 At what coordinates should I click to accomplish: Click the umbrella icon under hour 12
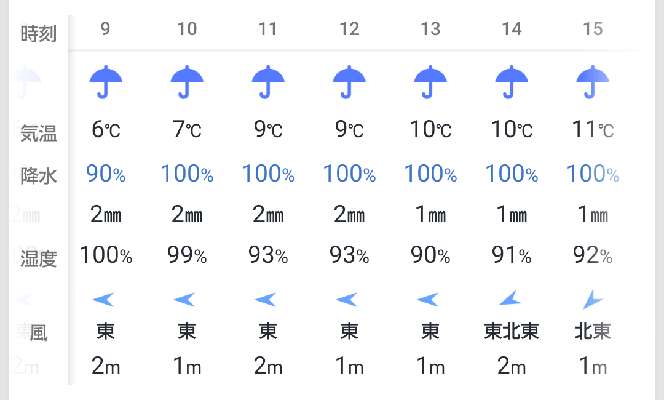(349, 82)
